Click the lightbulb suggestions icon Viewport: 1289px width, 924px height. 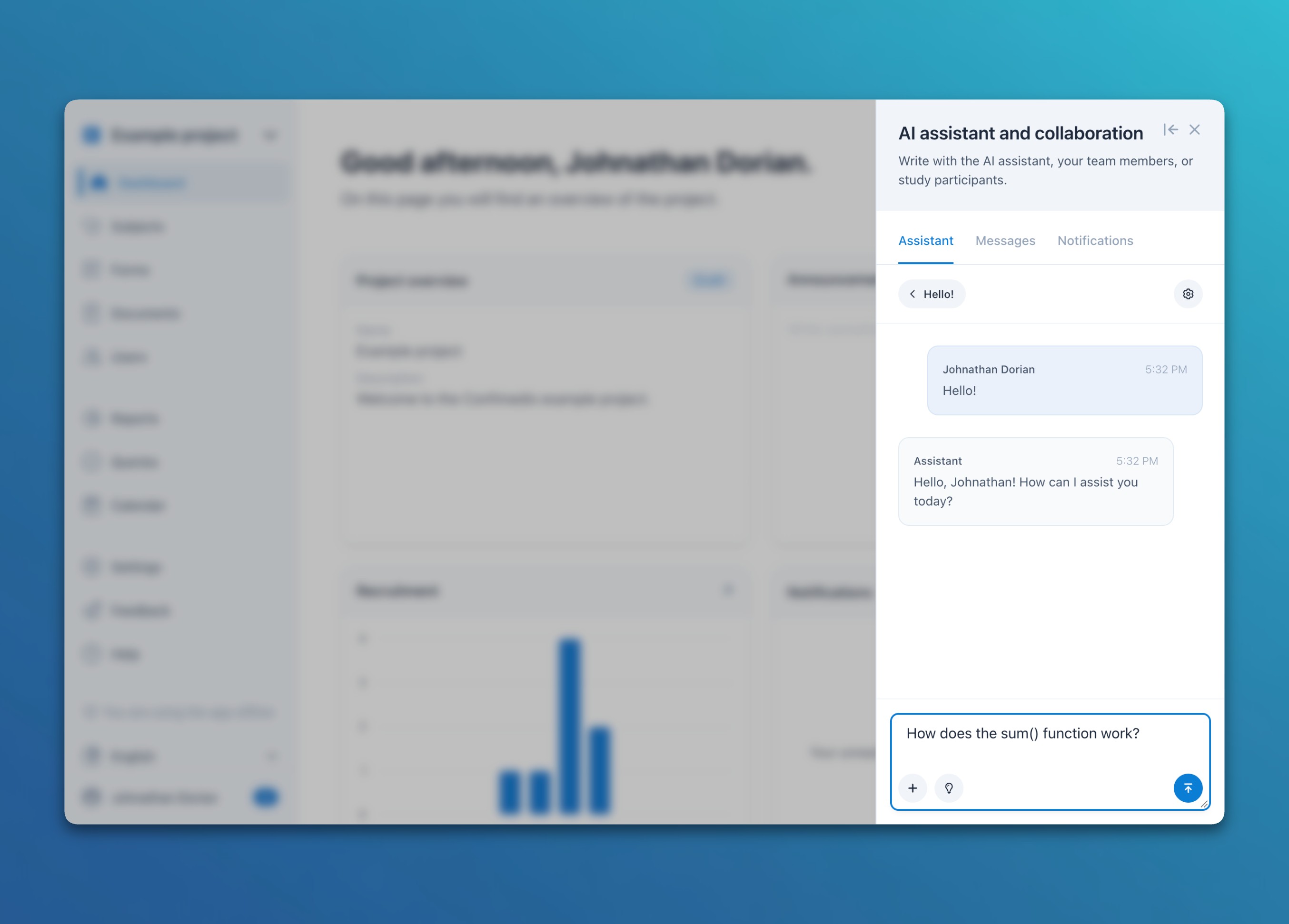point(949,788)
